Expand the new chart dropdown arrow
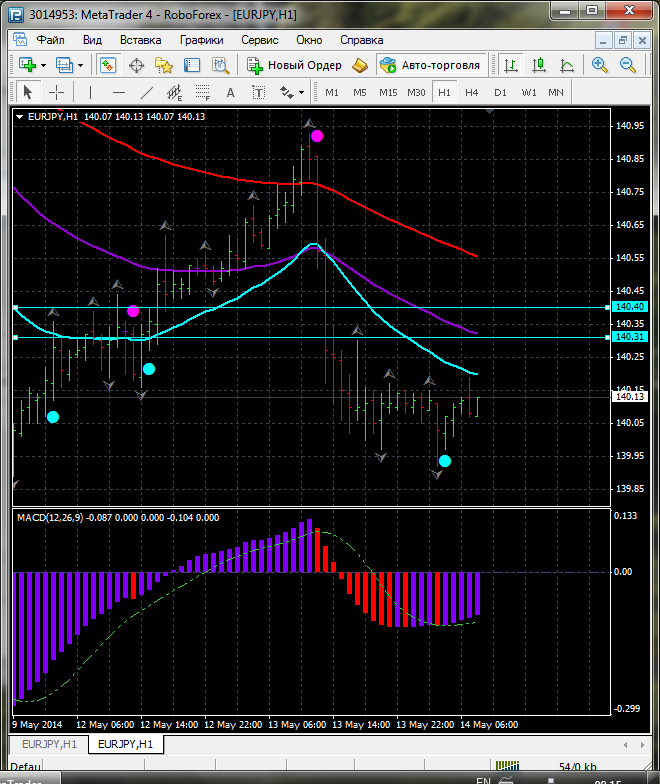660x784 pixels. 44,66
